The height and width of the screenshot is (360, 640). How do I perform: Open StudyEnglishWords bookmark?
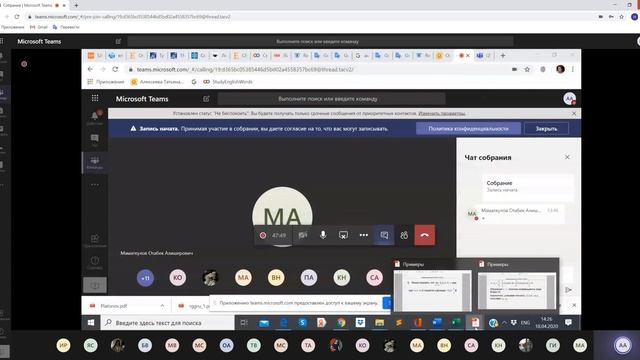(x=228, y=82)
